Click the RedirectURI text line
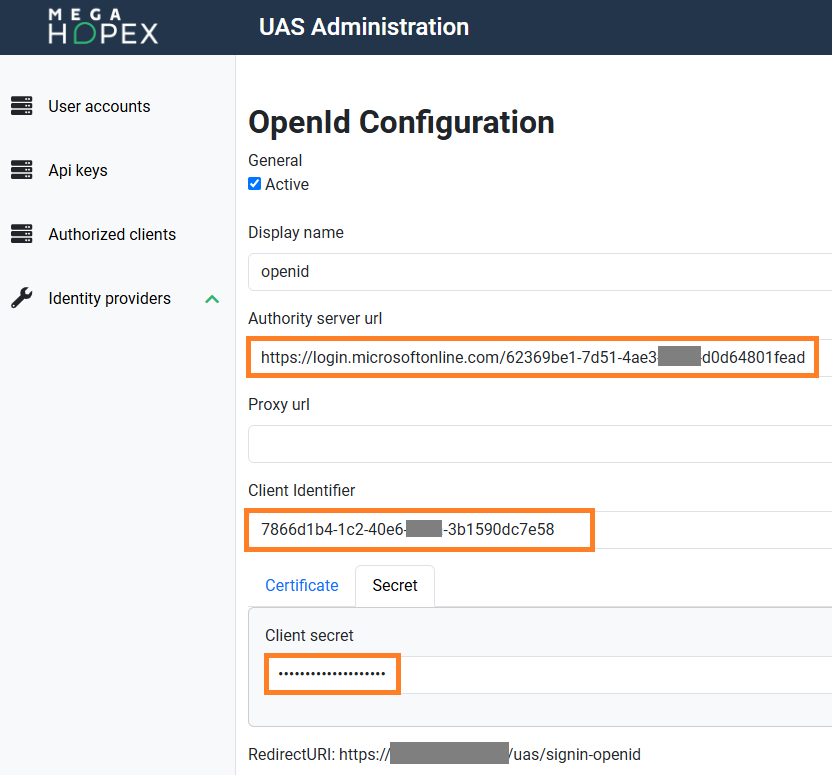The height and width of the screenshot is (775, 832). pyautogui.click(x=444, y=754)
